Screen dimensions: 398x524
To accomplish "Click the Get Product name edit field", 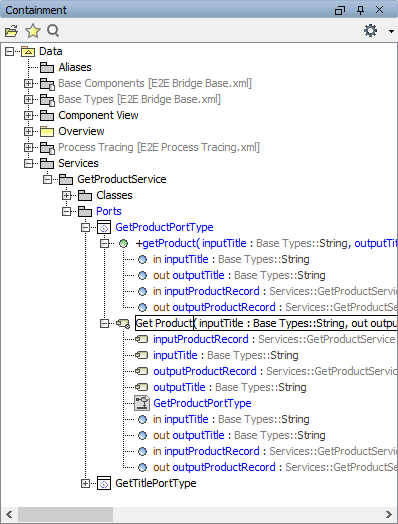I will tap(164, 323).
